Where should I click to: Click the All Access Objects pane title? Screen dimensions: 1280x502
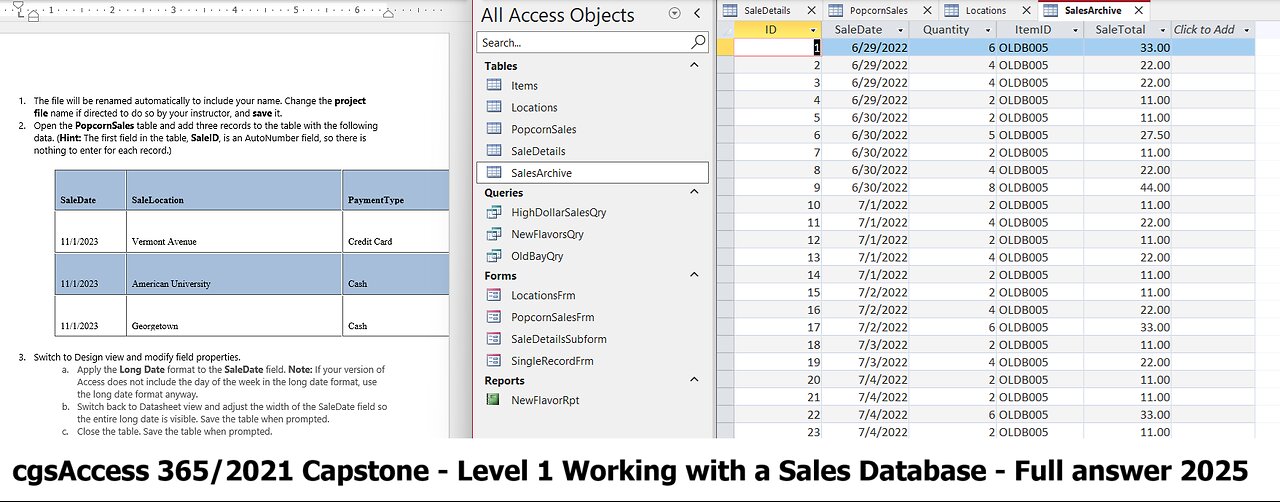558,15
